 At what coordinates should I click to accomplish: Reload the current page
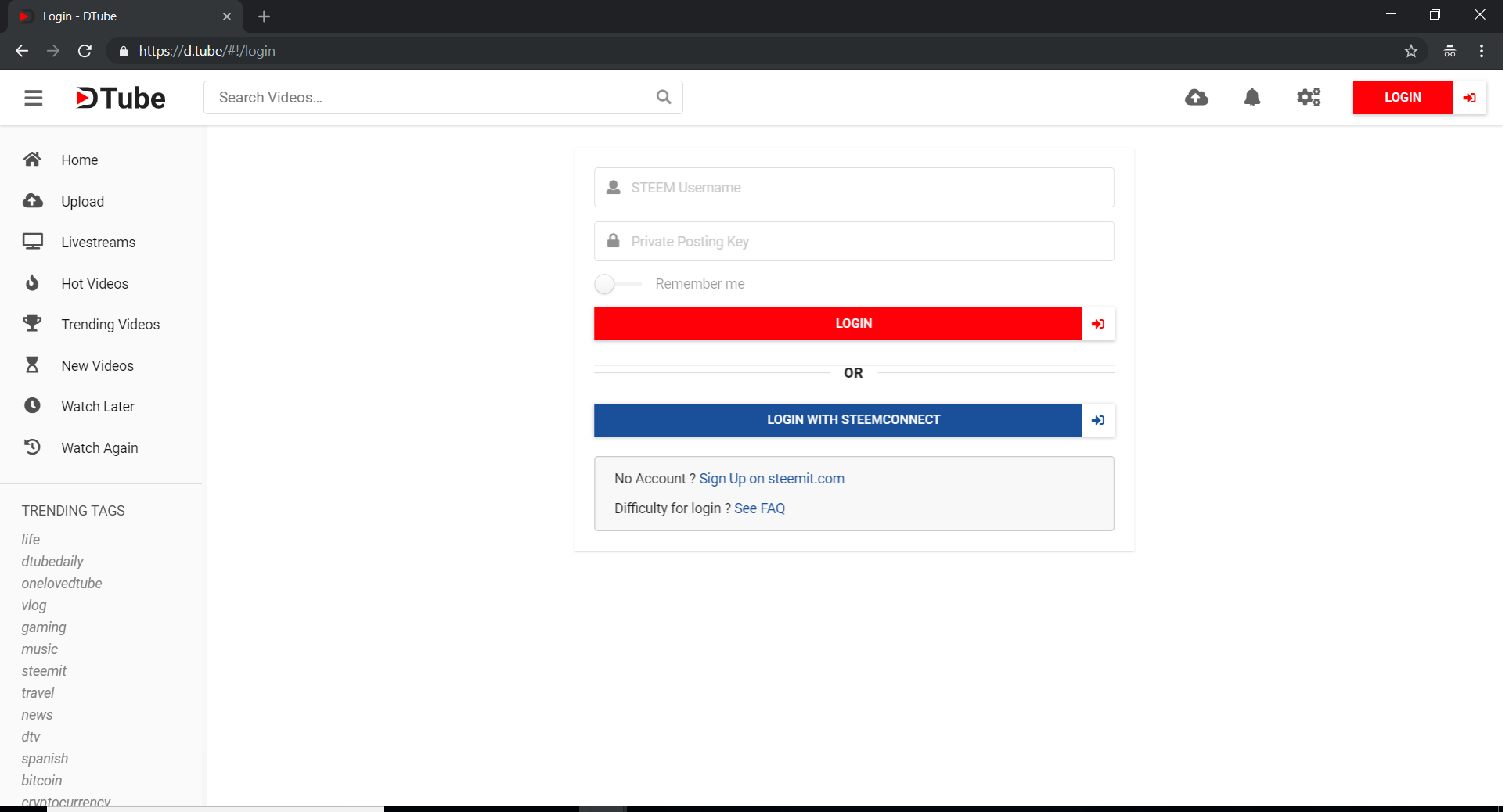click(85, 51)
